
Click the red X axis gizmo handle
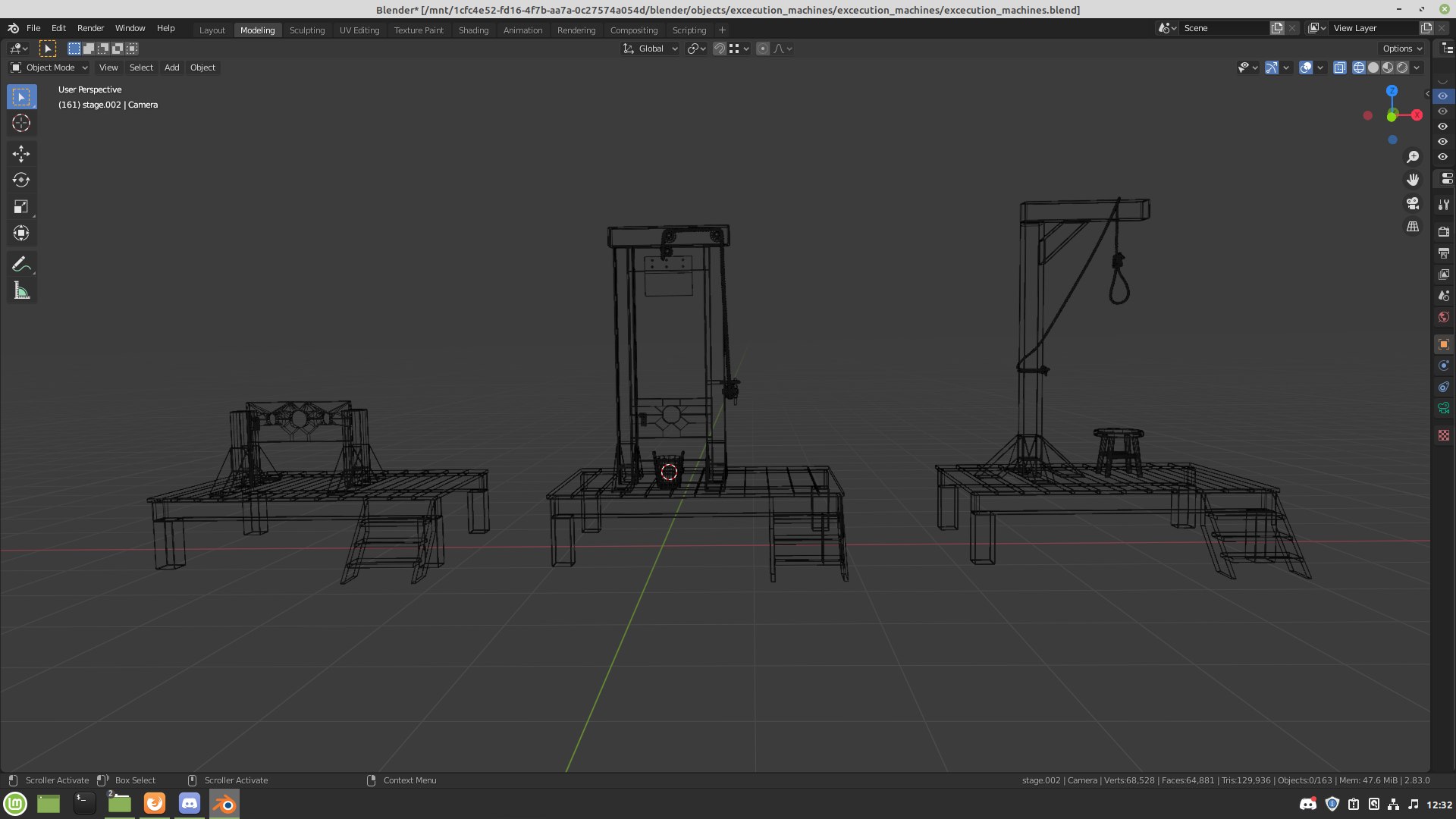(x=1417, y=115)
